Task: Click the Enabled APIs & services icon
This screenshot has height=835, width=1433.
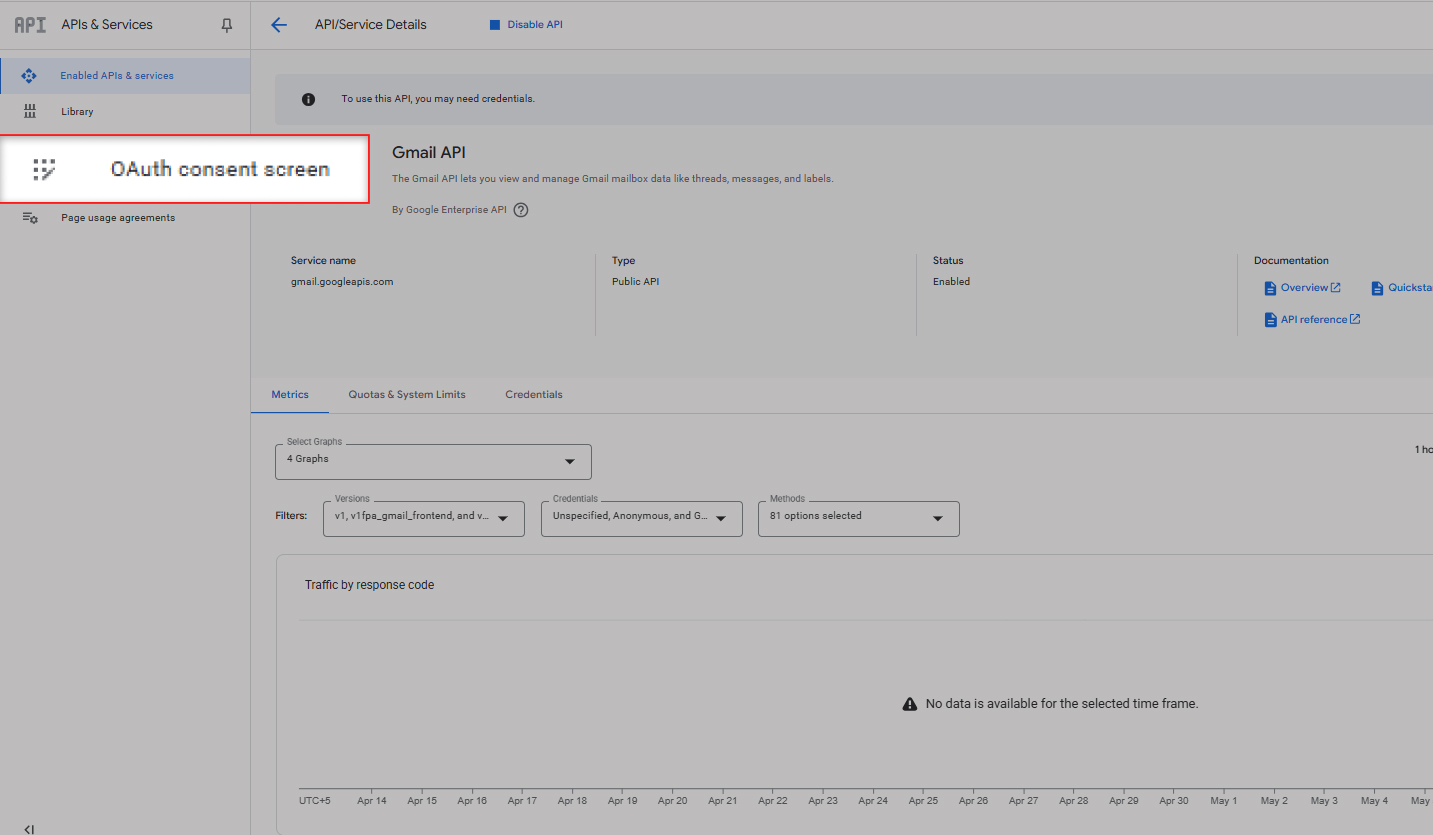Action: (x=29, y=76)
